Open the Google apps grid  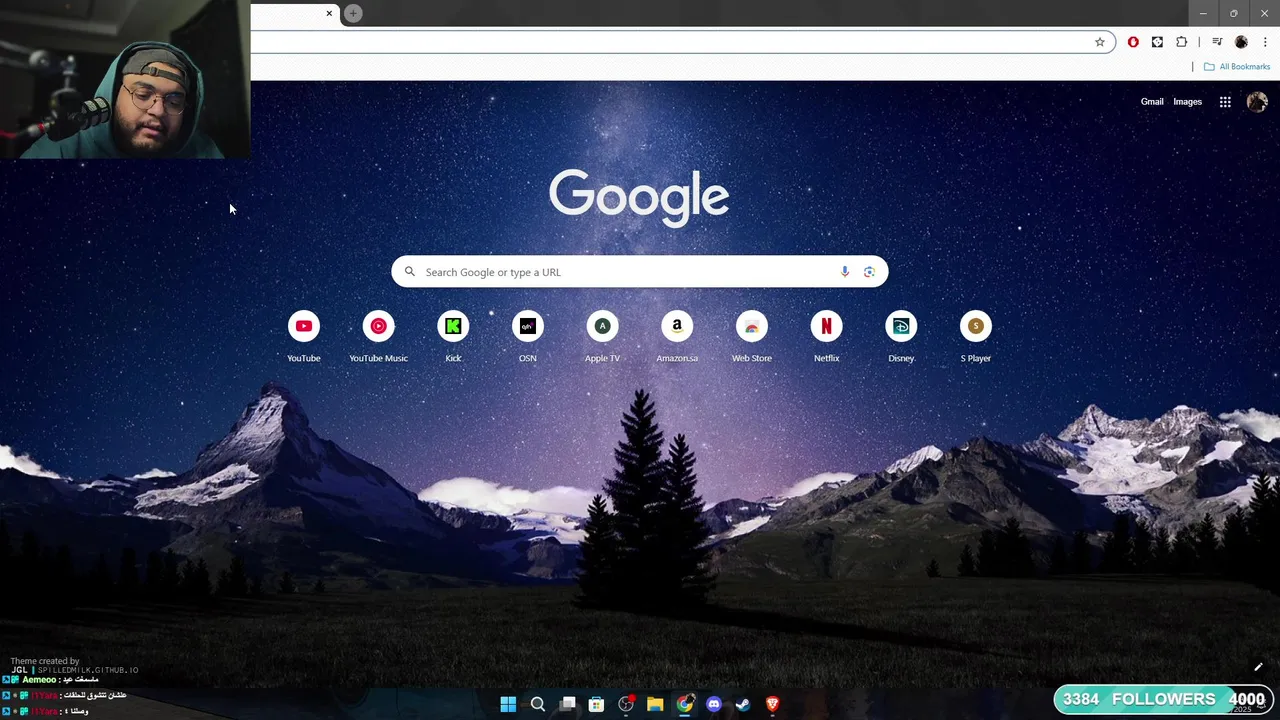(x=1225, y=102)
